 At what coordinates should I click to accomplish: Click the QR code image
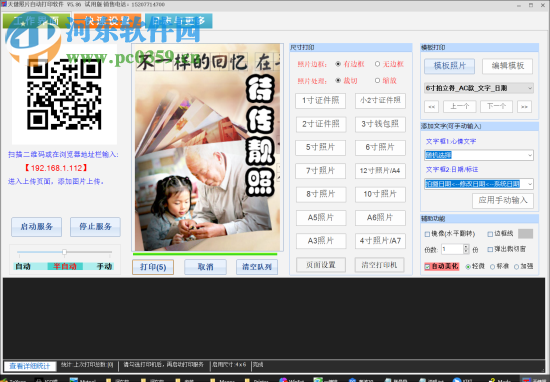click(x=65, y=94)
